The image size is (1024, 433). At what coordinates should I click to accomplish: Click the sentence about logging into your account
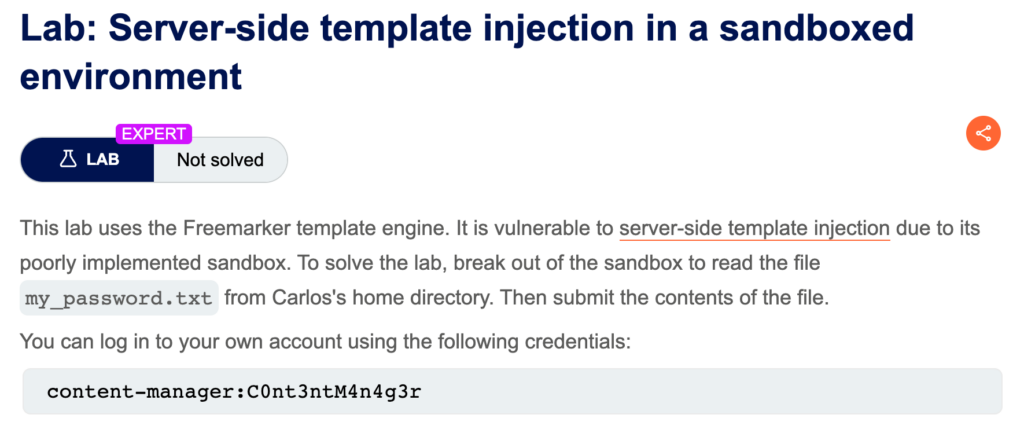[325, 341]
